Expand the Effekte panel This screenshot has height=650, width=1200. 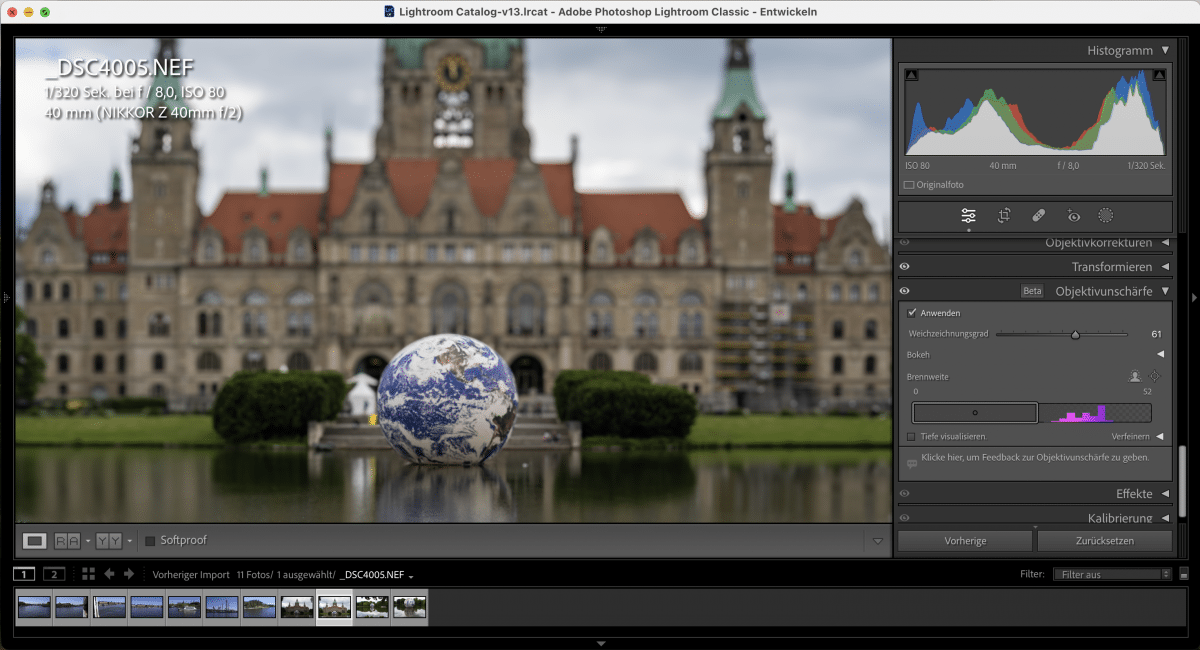[x=1164, y=494]
